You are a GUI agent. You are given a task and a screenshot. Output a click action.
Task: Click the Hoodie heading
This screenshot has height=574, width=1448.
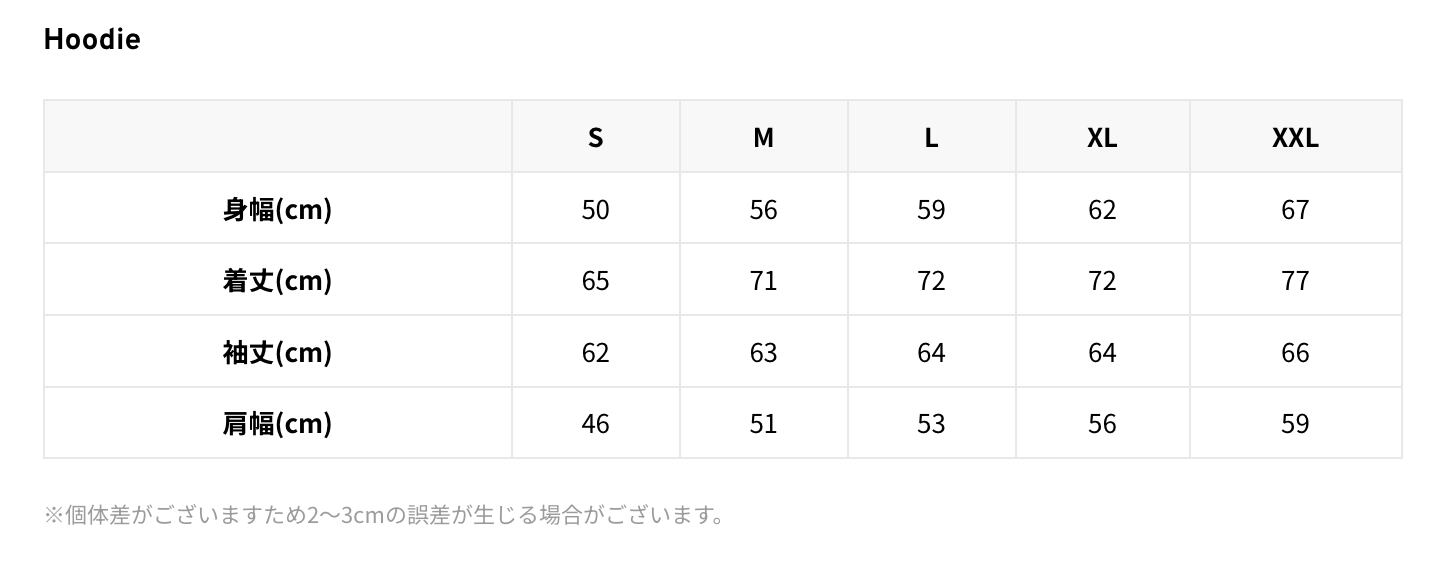(x=92, y=39)
